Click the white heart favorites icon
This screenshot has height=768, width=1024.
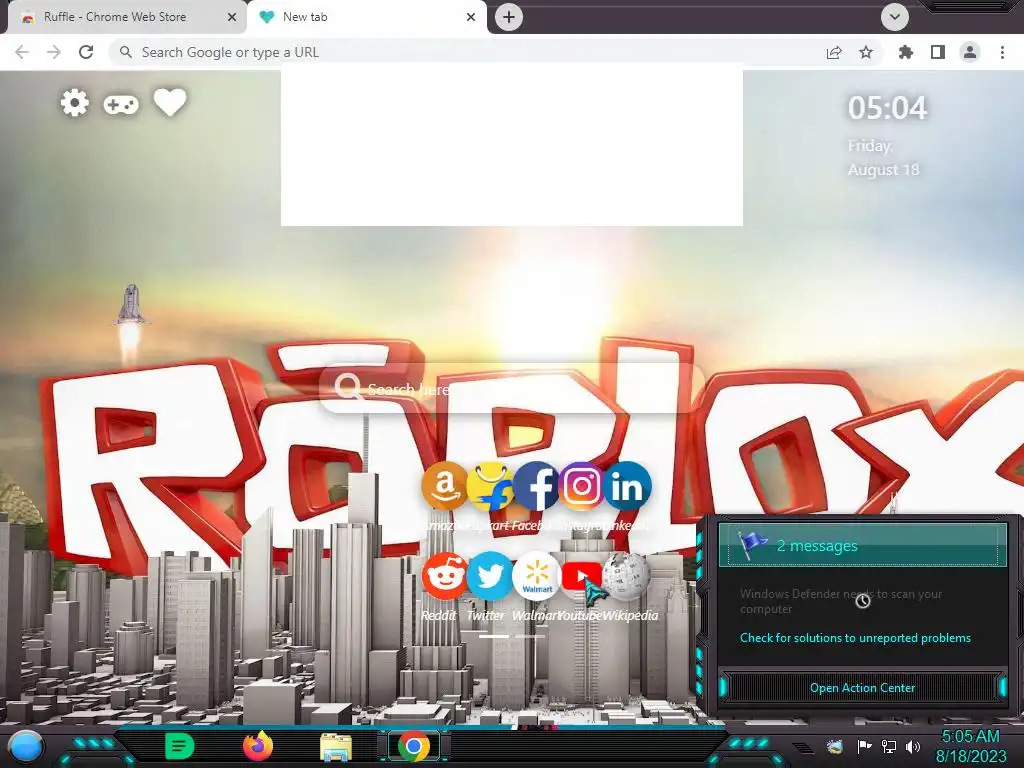click(170, 103)
